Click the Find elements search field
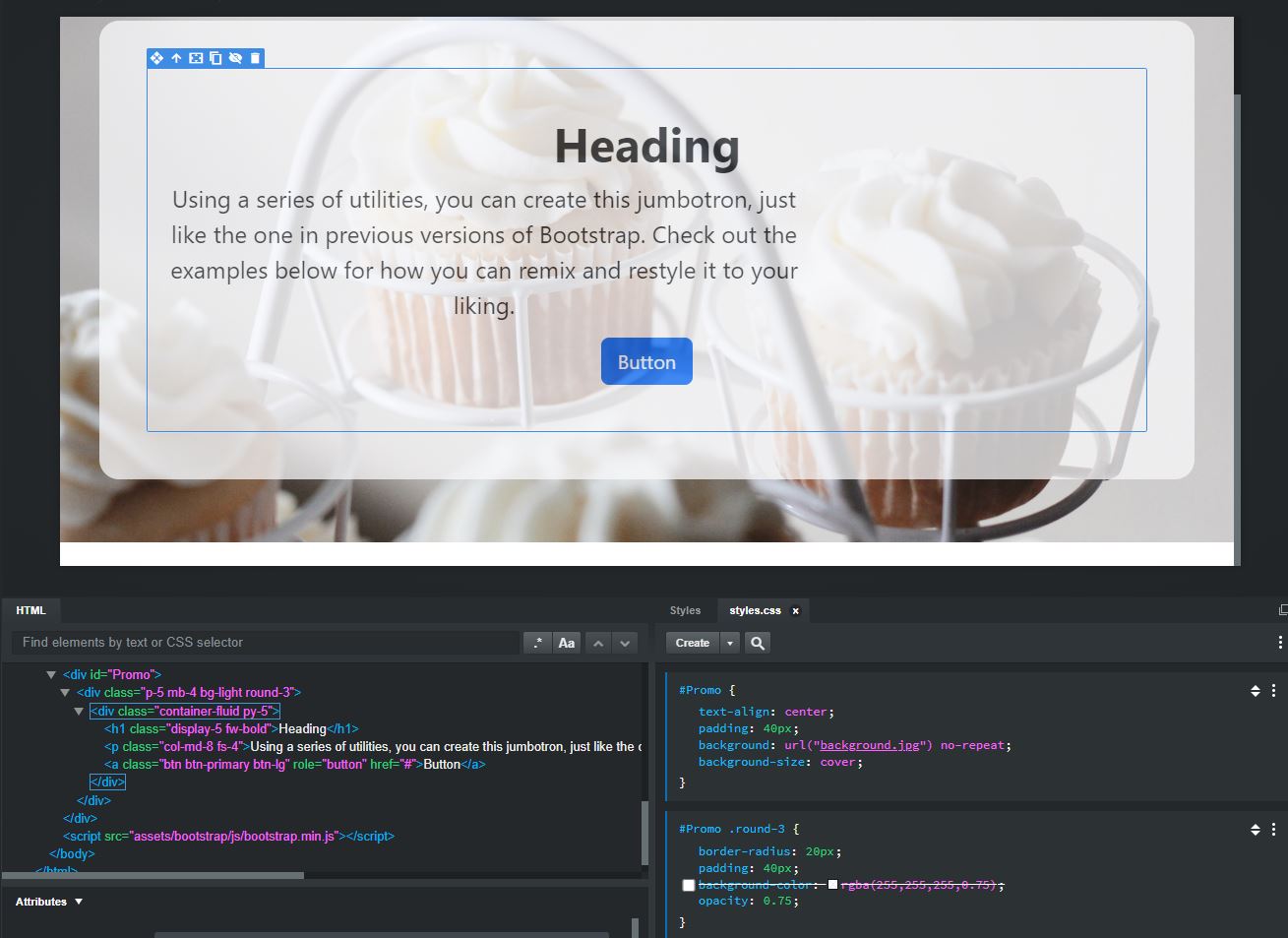 click(x=266, y=643)
